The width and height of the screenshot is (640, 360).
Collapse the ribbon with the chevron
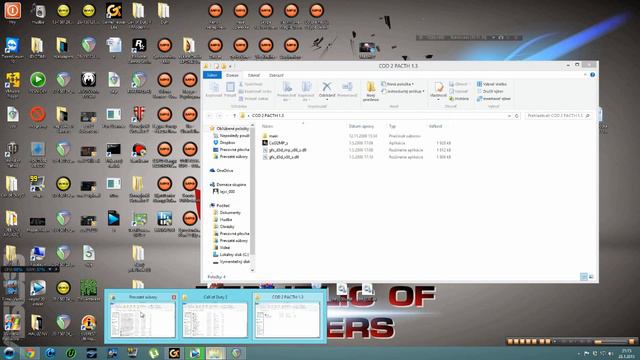[585, 75]
